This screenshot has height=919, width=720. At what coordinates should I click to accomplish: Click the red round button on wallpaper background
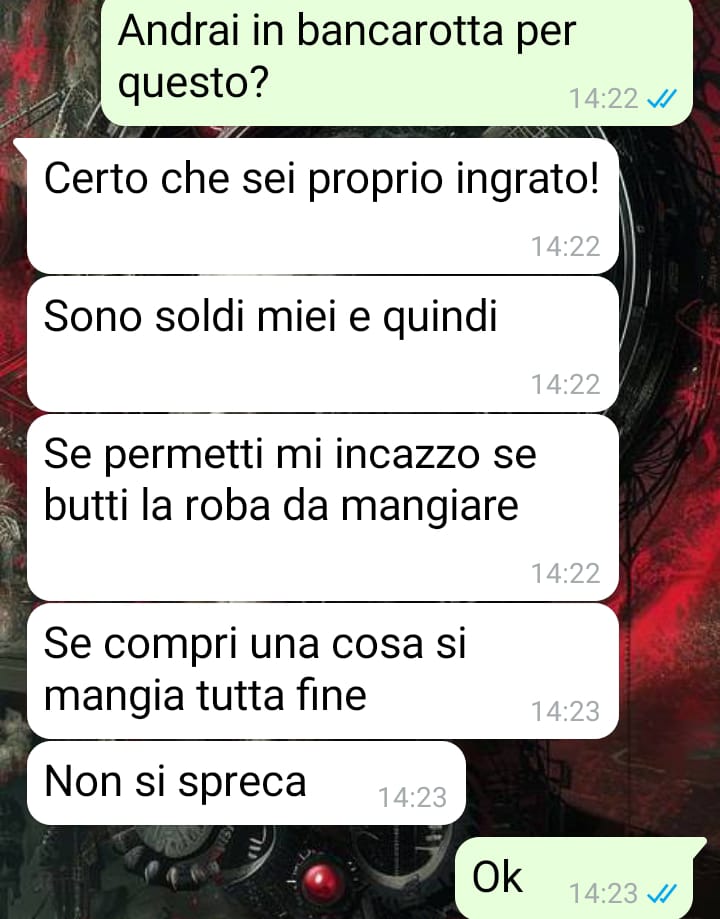coord(322,881)
